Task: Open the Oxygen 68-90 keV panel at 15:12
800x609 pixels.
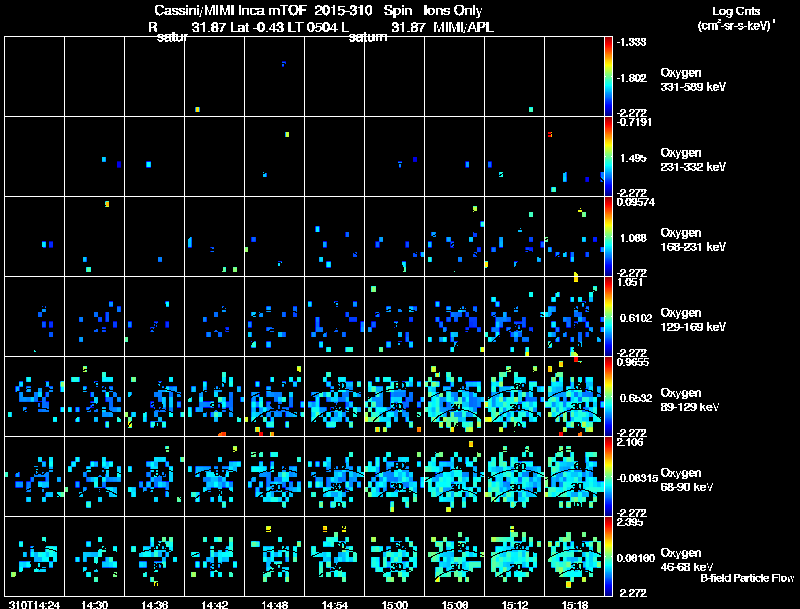Action: click(515, 476)
